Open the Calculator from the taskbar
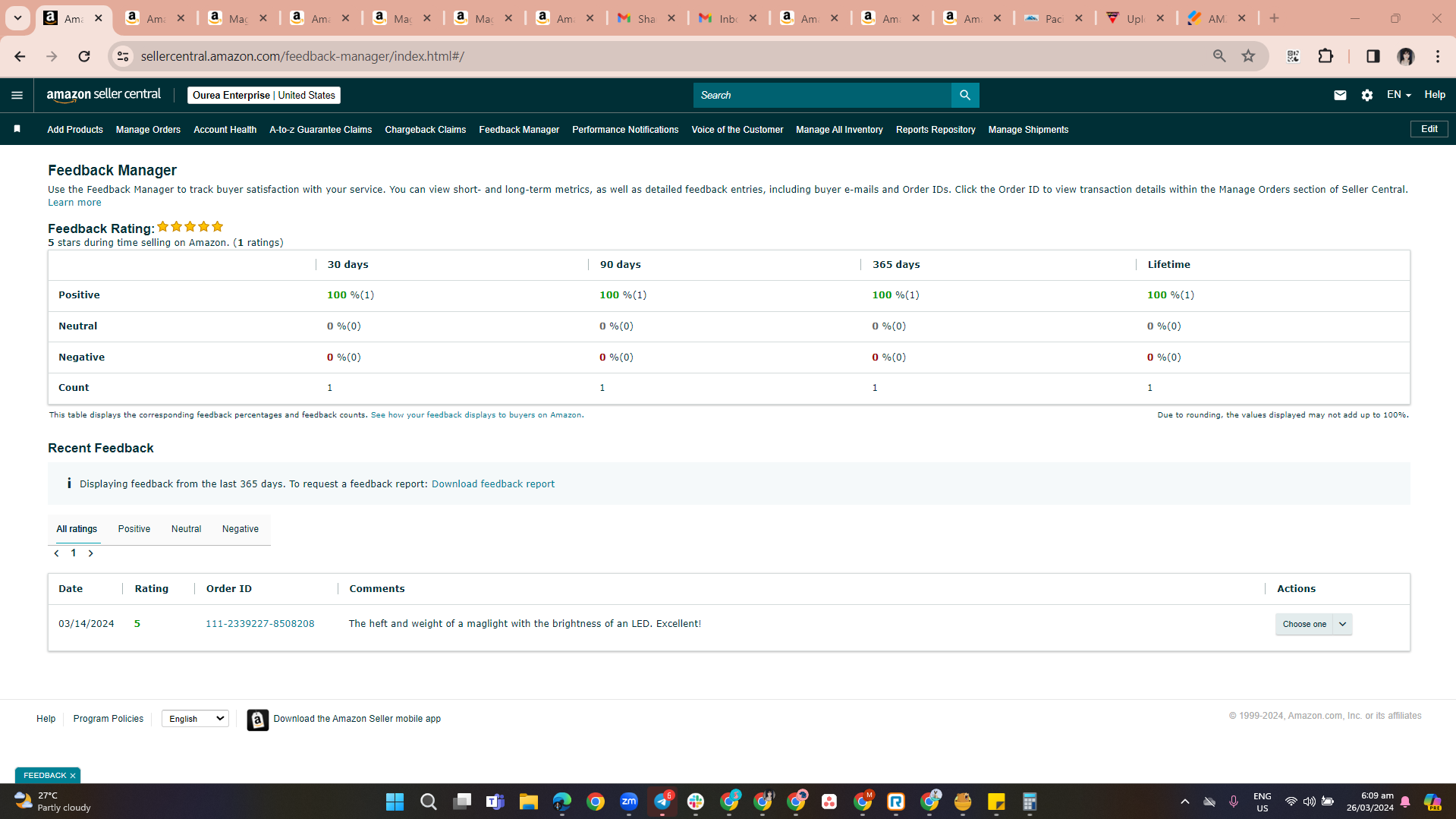1456x819 pixels. (1030, 802)
